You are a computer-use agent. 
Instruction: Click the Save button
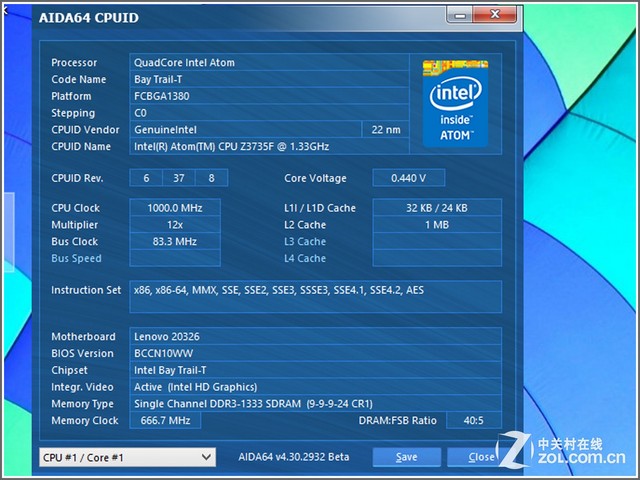[x=407, y=457]
